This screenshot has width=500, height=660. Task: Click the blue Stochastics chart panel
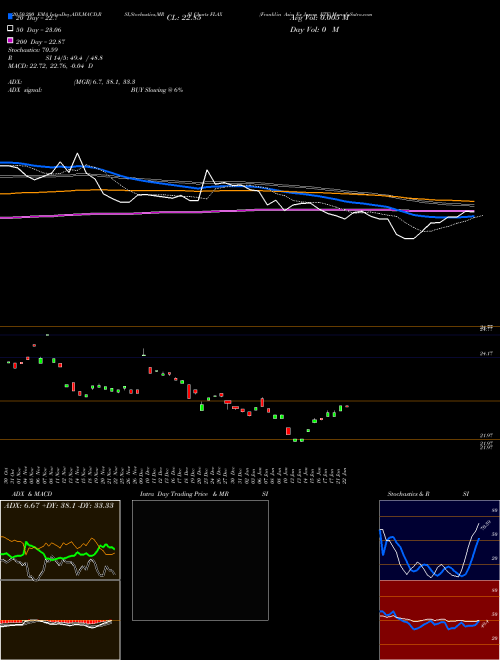[x=439, y=540]
